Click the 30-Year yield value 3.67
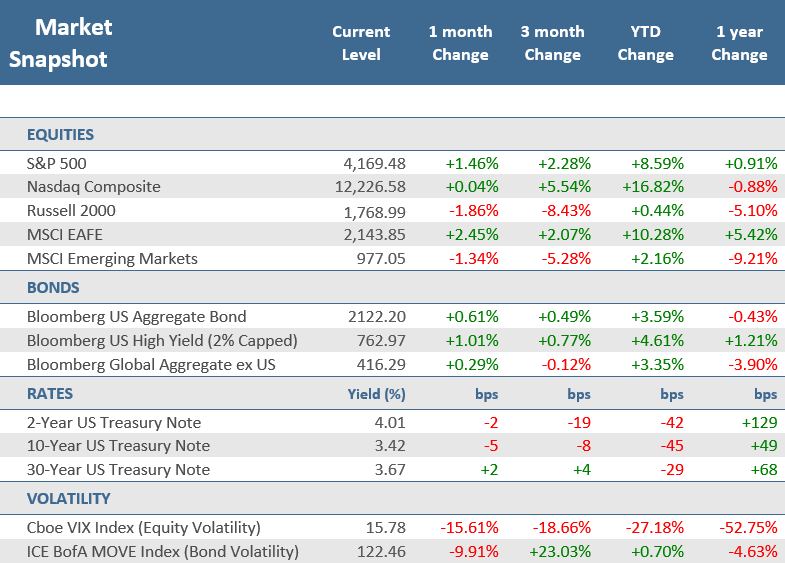The height and width of the screenshot is (563, 785). 390,470
